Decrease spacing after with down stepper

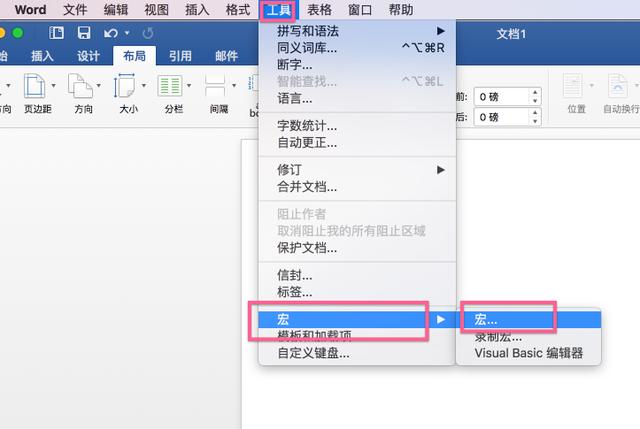click(x=535, y=122)
